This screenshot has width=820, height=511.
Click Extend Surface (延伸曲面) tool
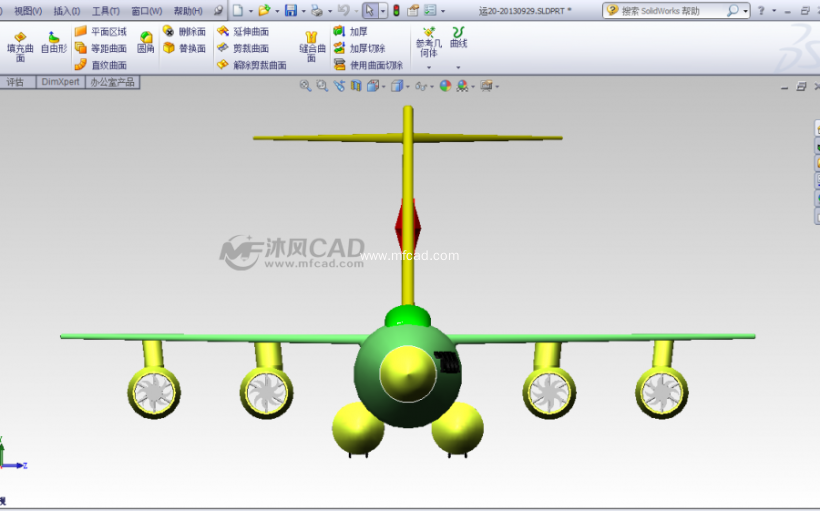(243, 31)
